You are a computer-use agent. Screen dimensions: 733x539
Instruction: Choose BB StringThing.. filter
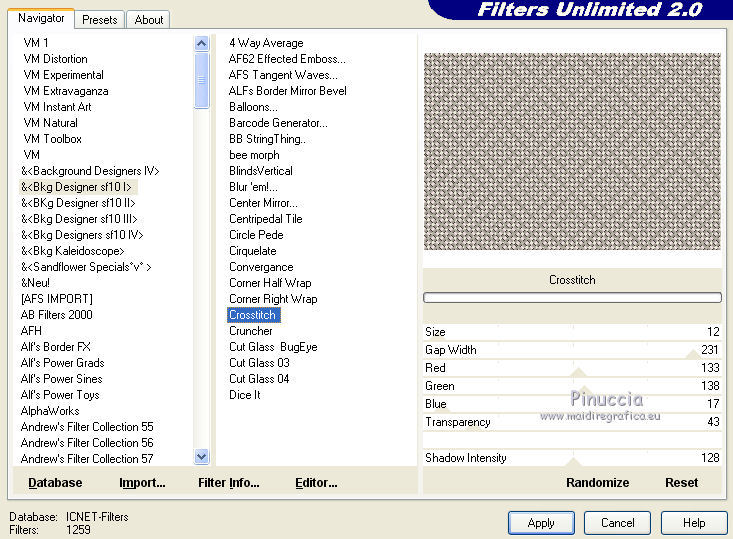(267, 139)
